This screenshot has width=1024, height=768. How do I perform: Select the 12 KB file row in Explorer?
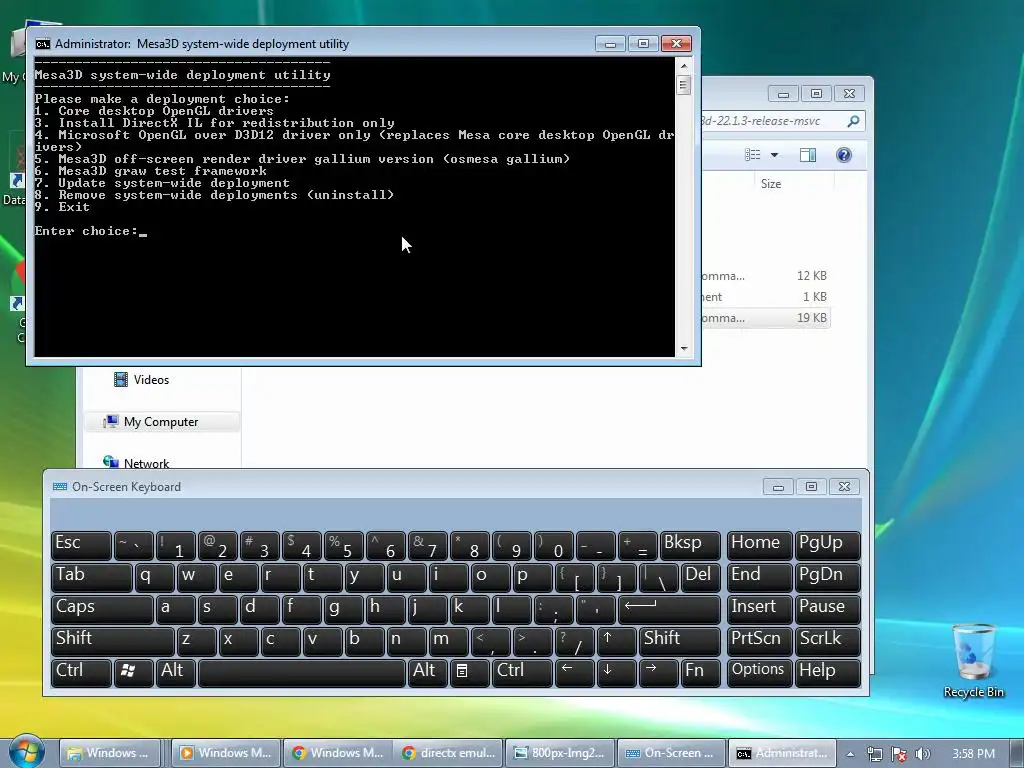tap(765, 276)
